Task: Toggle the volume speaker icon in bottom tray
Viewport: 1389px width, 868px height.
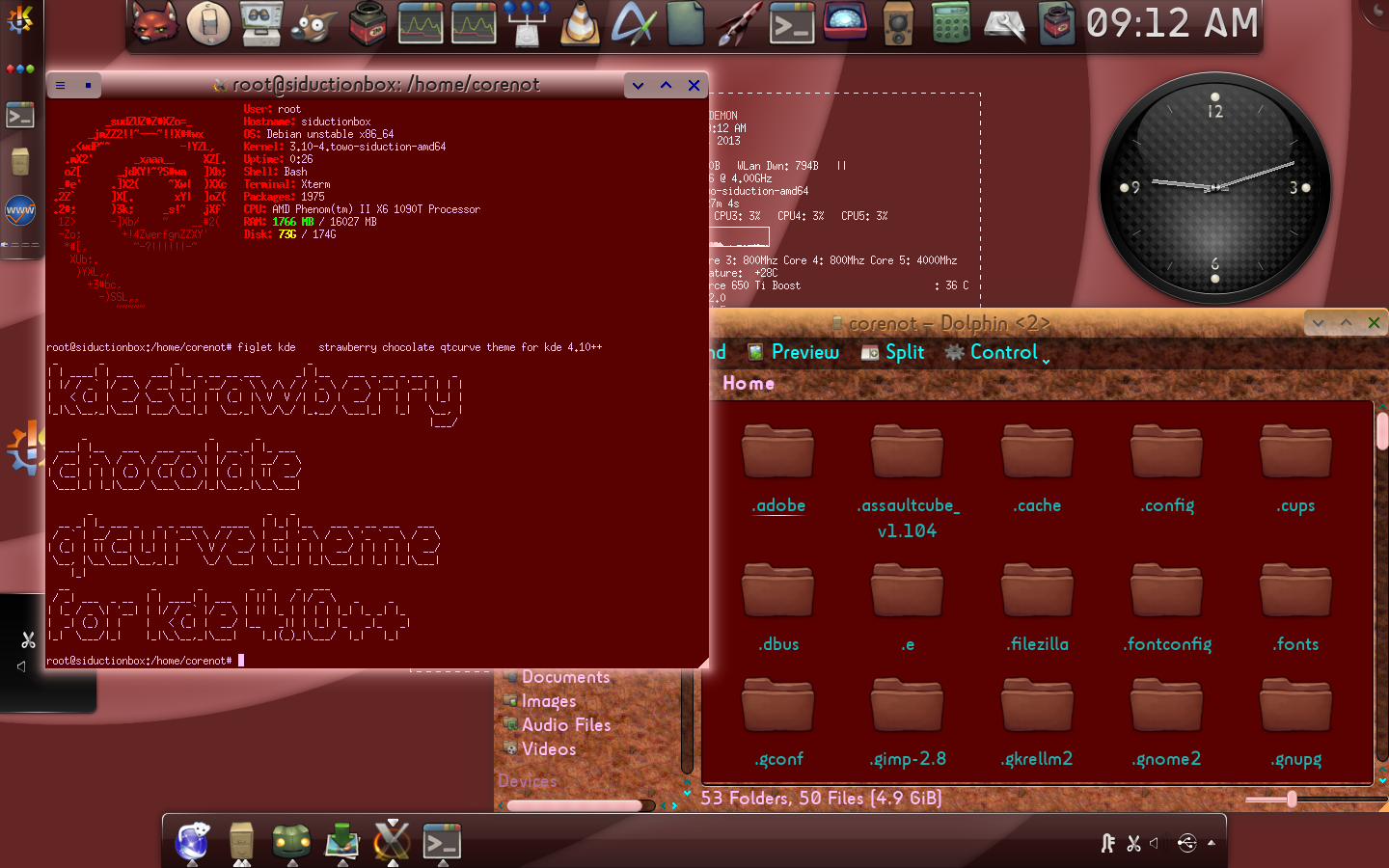Action: click(x=1155, y=844)
